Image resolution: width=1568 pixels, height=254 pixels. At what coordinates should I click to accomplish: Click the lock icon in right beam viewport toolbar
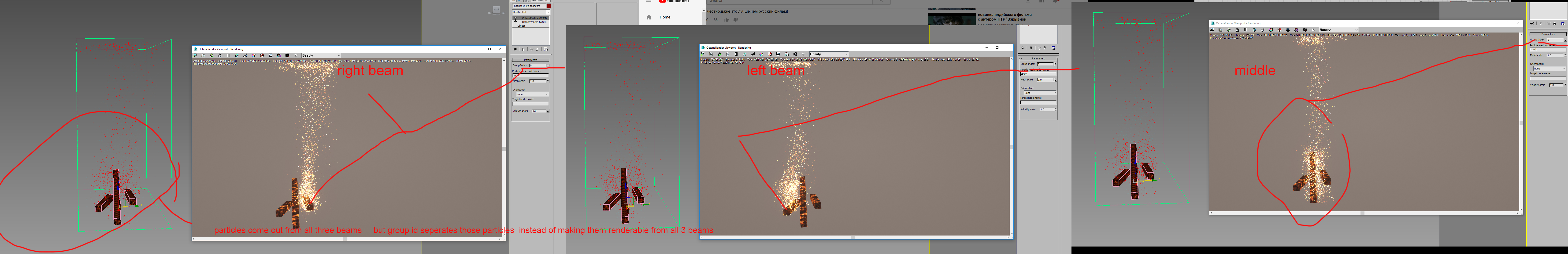220,55
